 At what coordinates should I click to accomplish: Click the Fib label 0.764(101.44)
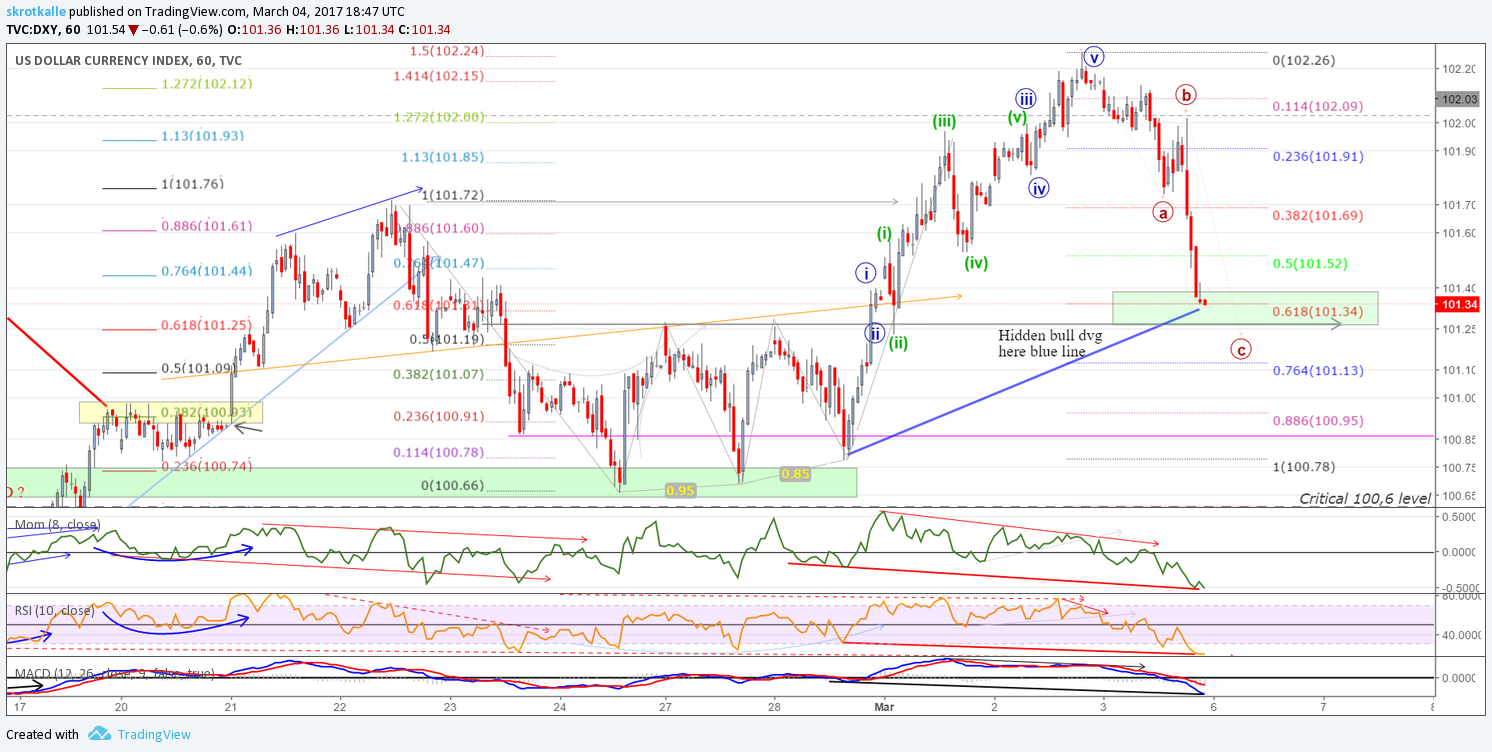(206, 272)
